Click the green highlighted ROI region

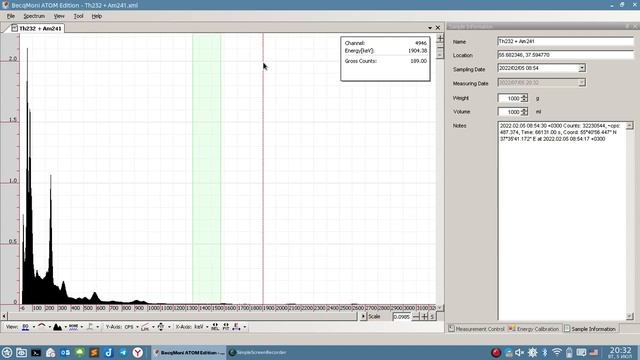click(207, 168)
